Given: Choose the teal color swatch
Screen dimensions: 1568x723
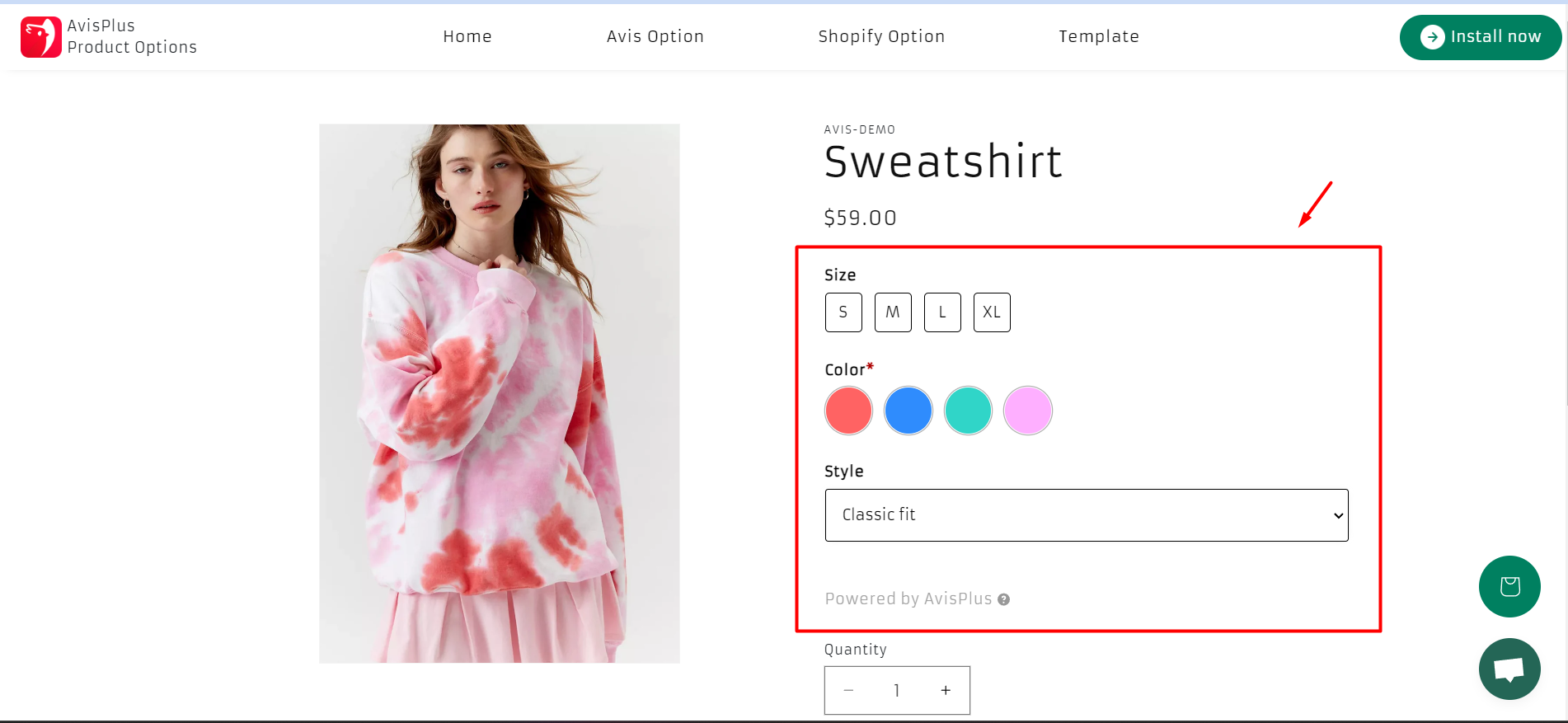Looking at the screenshot, I should [968, 411].
